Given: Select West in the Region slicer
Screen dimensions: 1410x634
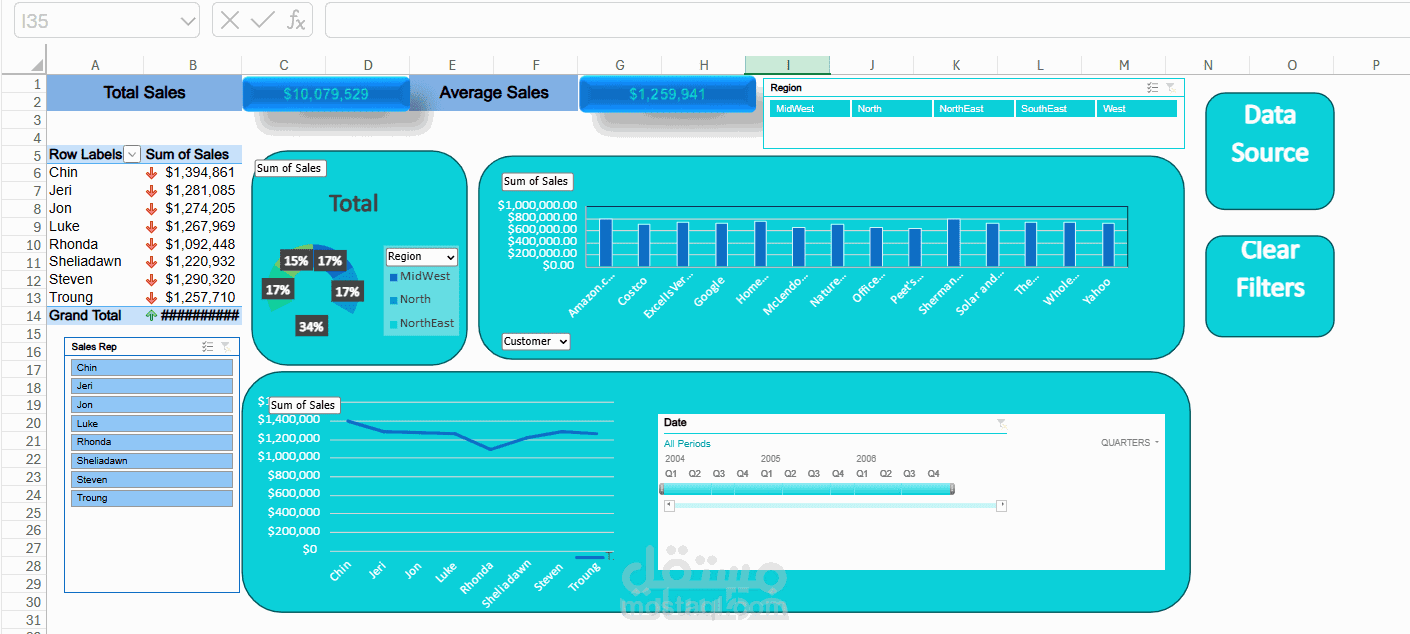Looking at the screenshot, I should pyautogui.click(x=1137, y=109).
